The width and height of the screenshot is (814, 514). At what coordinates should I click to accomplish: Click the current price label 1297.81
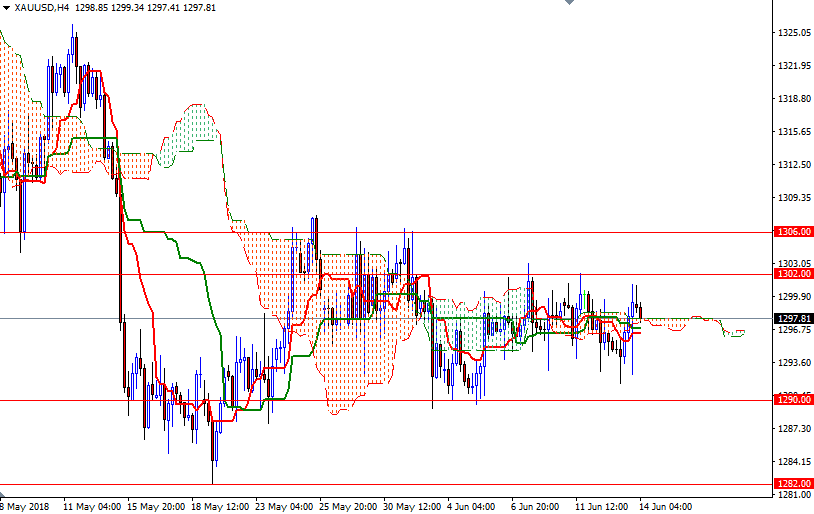[x=793, y=318]
